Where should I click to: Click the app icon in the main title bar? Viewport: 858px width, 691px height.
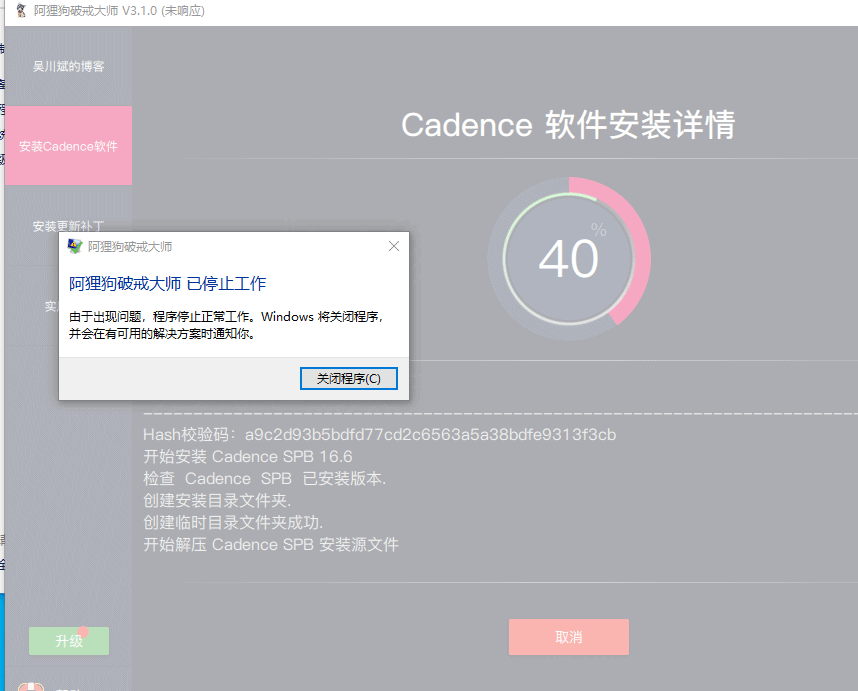(21, 10)
